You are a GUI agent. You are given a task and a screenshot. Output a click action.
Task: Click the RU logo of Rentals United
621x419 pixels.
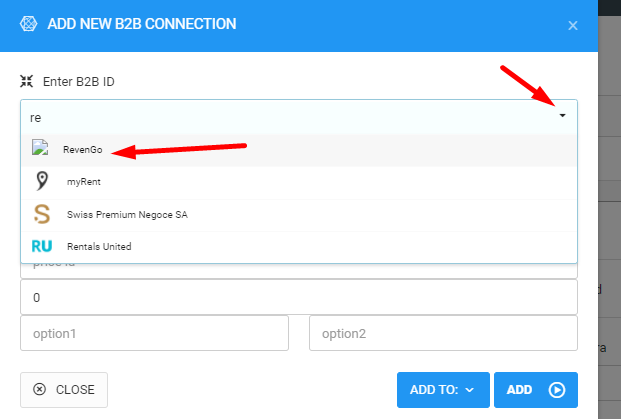(42, 246)
